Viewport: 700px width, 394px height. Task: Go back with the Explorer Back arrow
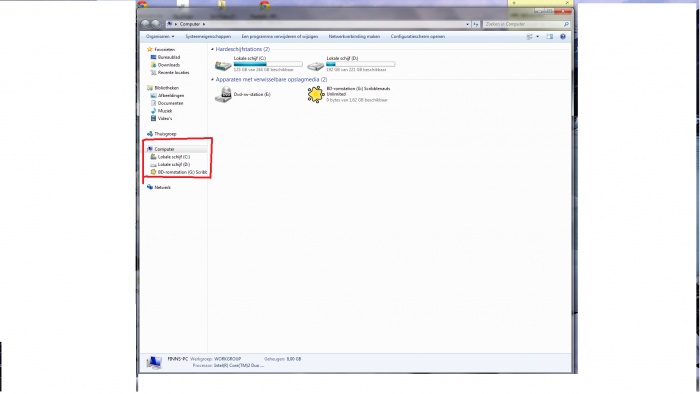[145, 24]
